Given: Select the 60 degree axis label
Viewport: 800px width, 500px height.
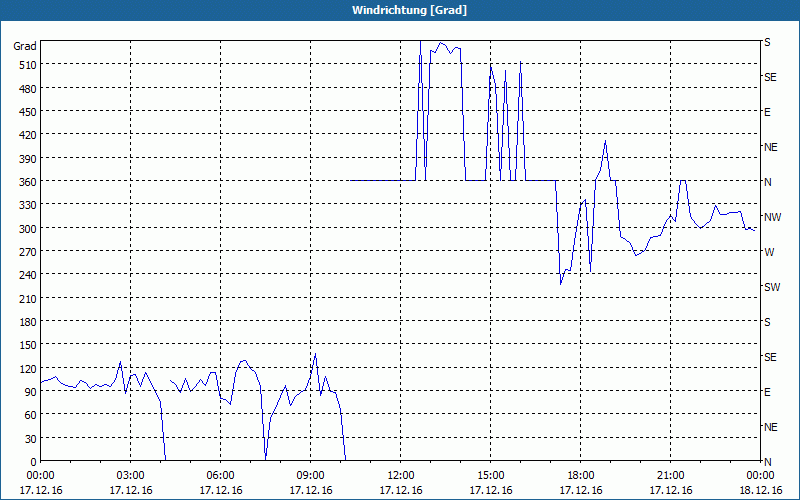Looking at the screenshot, I should tap(31, 415).
